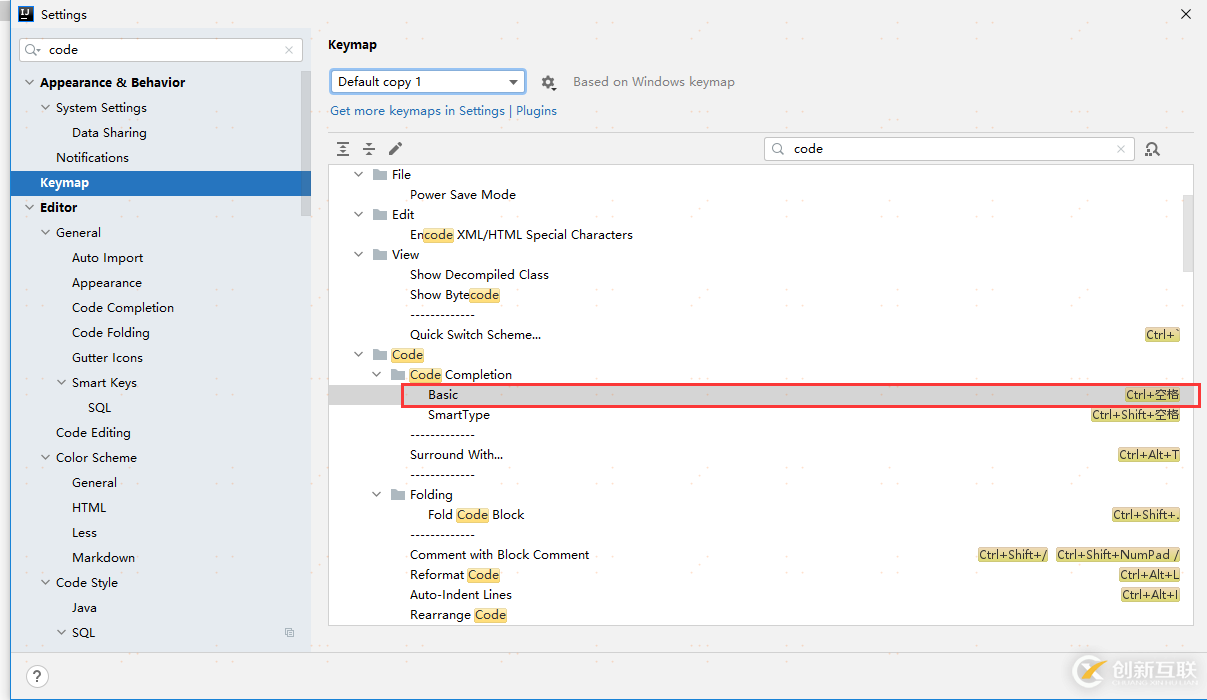The height and width of the screenshot is (700, 1207).
Task: Click the copy icon beside SQL code style
Action: (289, 633)
